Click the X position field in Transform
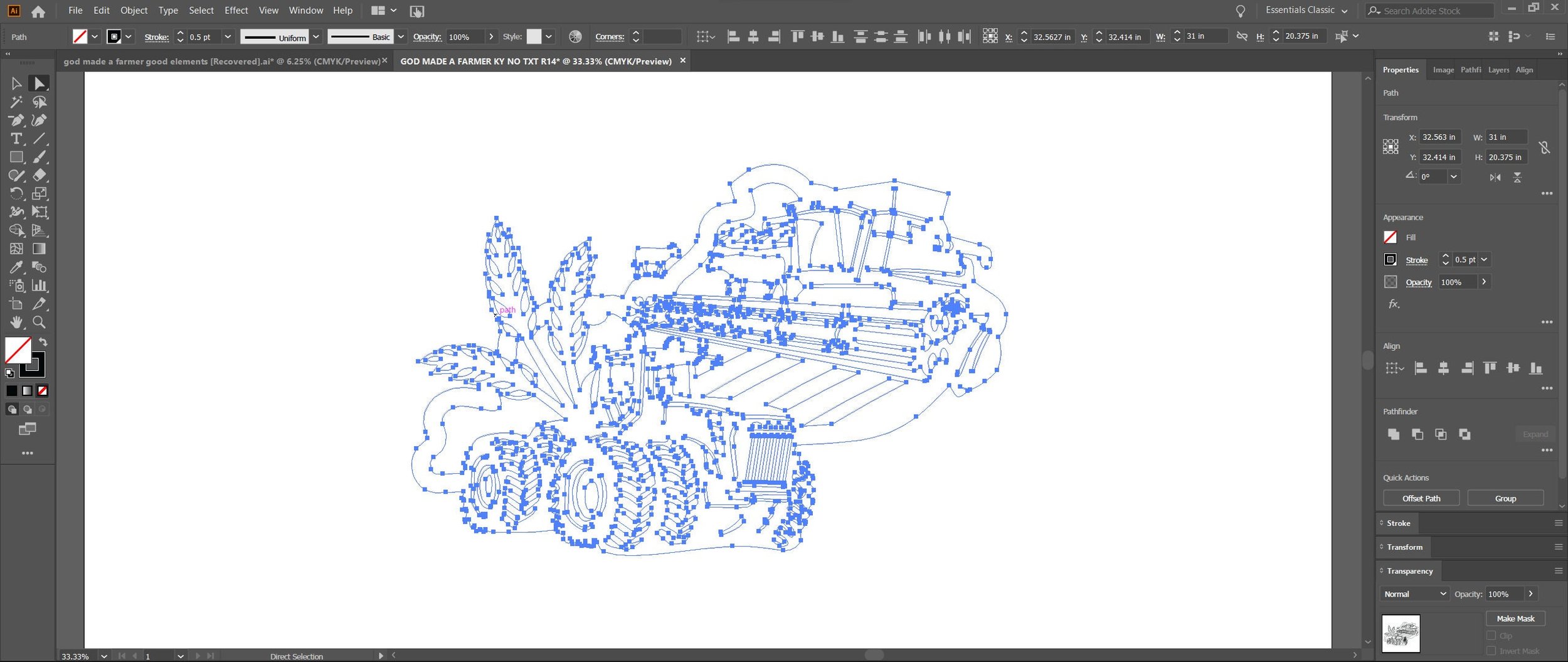This screenshot has height=662, width=1568. [x=1439, y=137]
